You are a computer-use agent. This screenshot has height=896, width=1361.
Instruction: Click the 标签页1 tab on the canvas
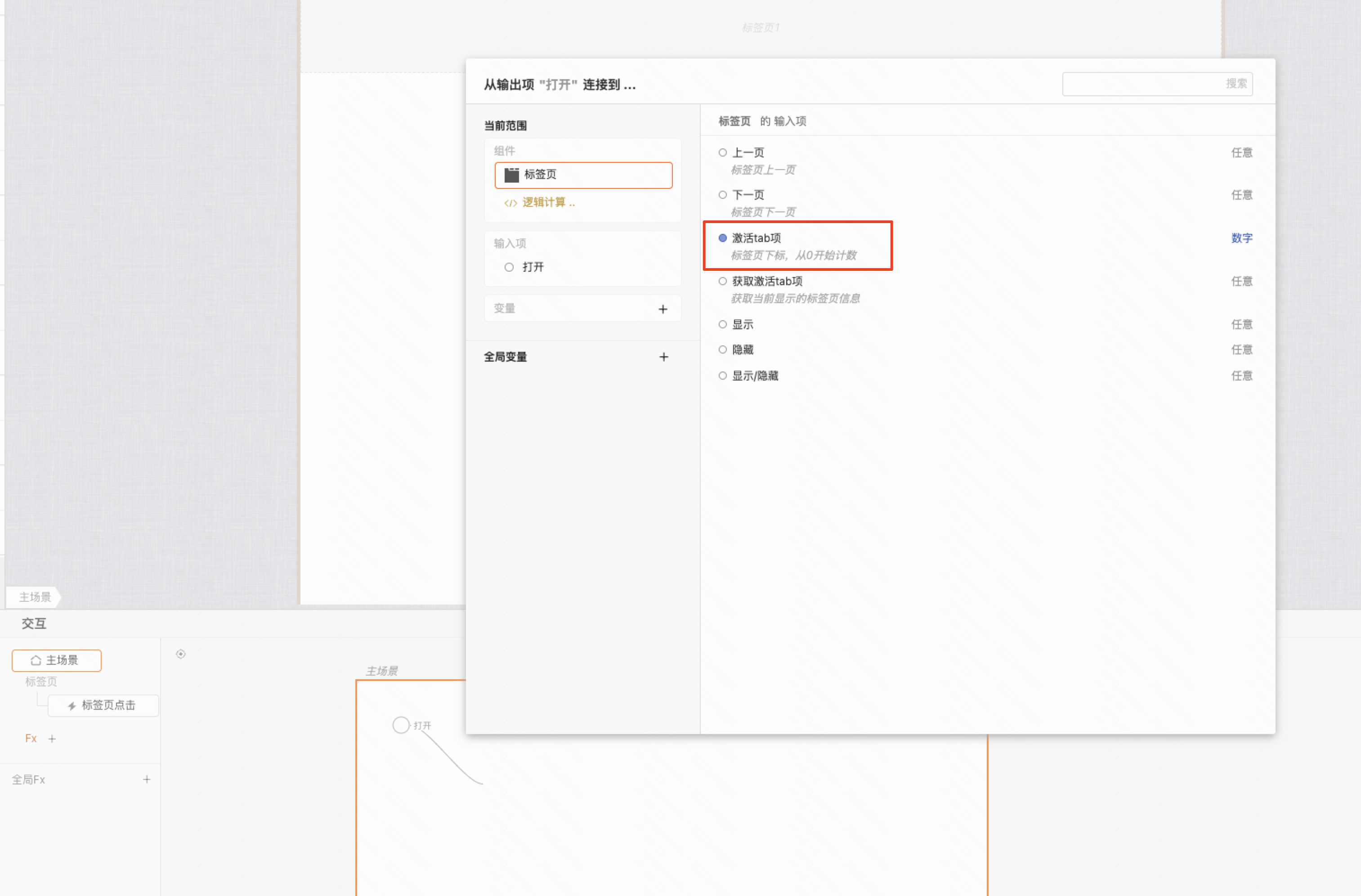(x=761, y=27)
